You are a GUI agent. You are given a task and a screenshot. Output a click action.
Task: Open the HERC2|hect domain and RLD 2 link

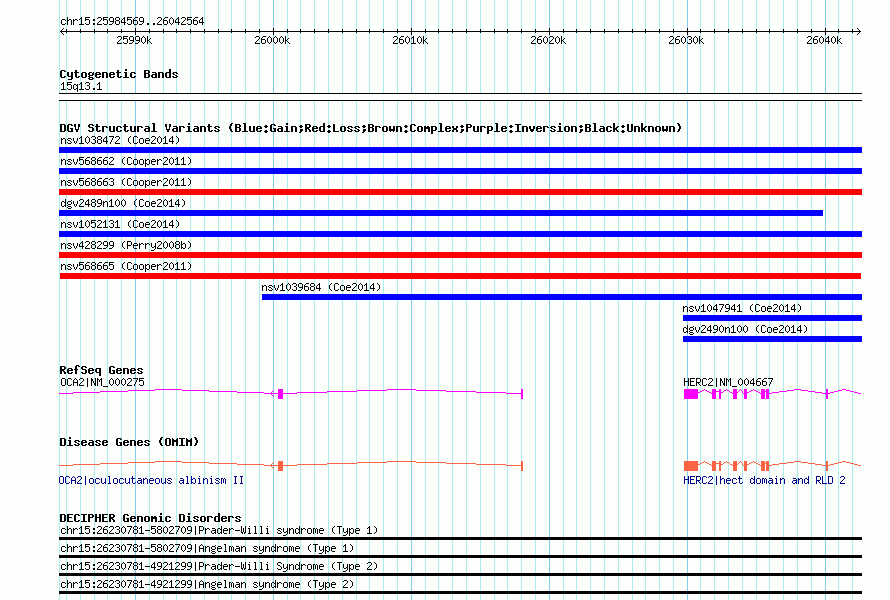[x=765, y=480]
